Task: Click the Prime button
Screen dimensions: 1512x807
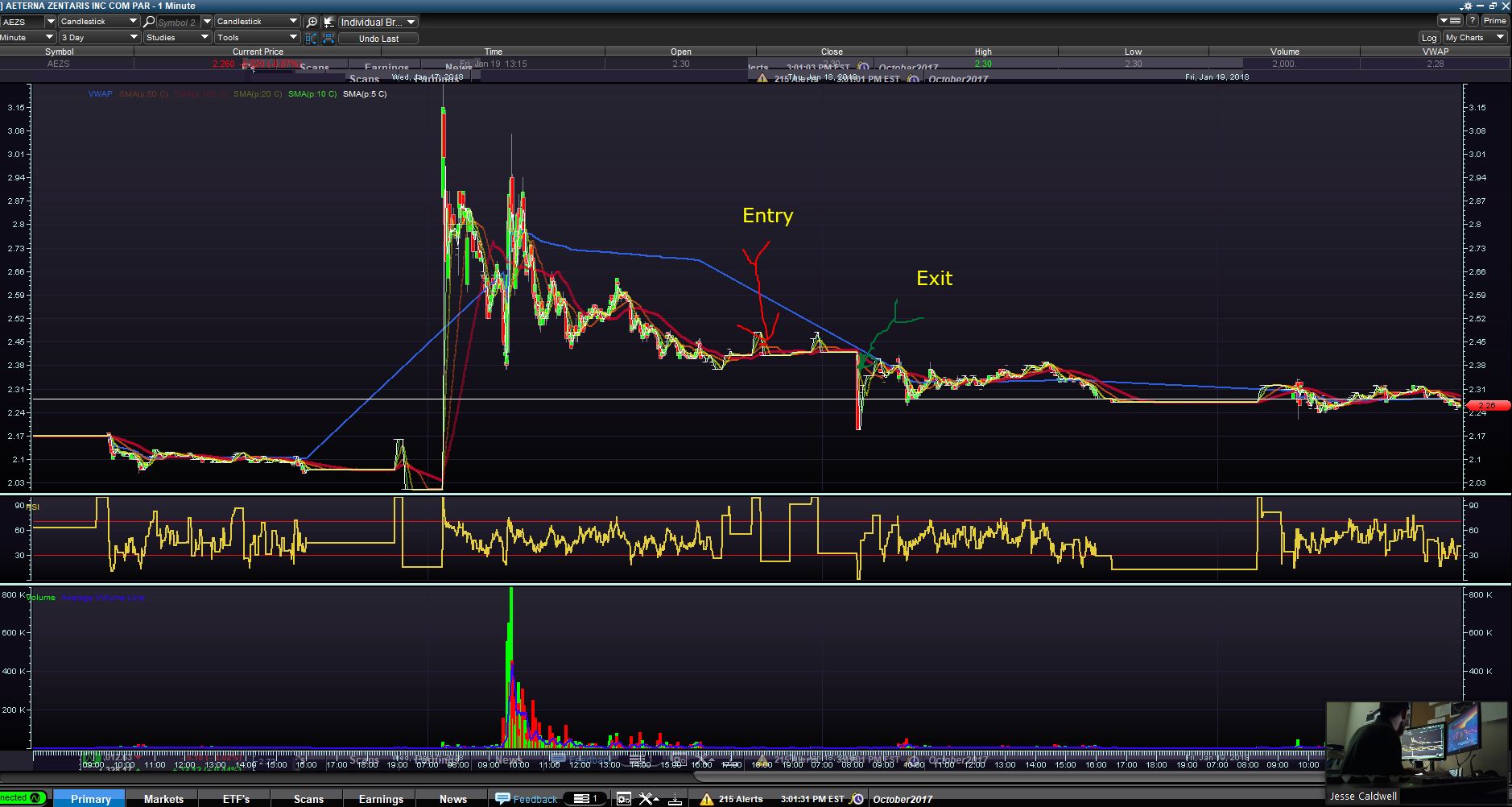Action: coord(1495,21)
